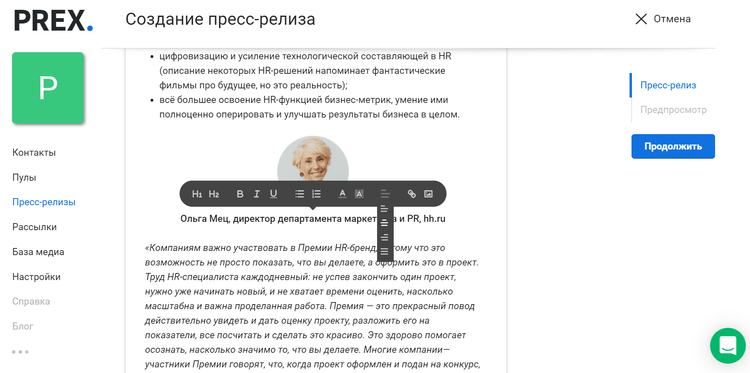Click the X cancel icon
The height and width of the screenshot is (373, 750).
pyautogui.click(x=640, y=19)
